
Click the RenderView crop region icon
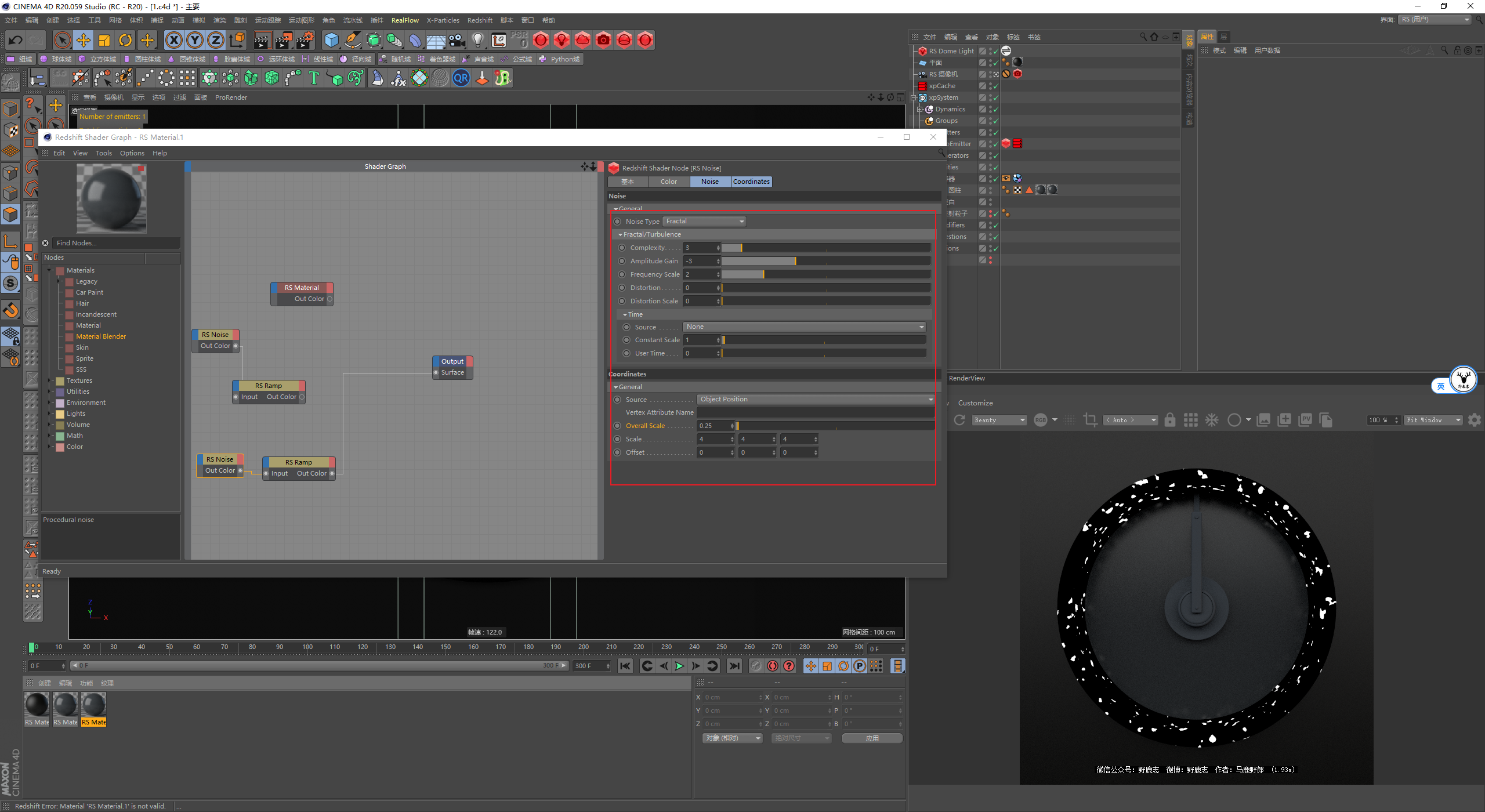click(1090, 420)
